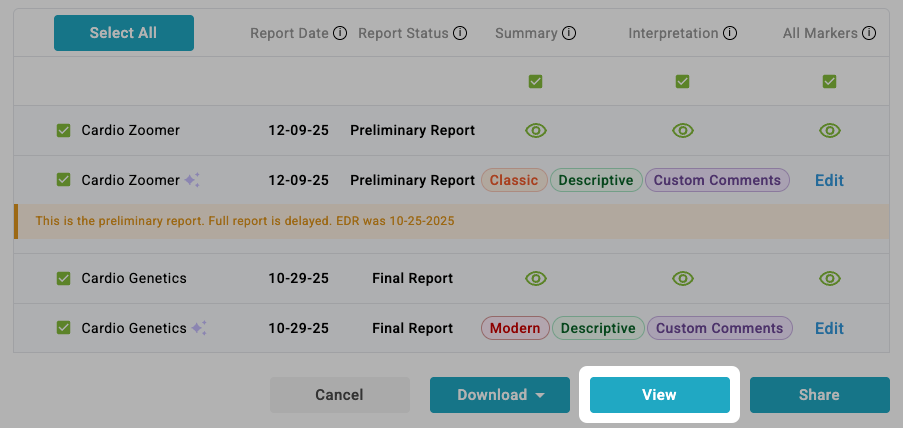Click the Modern style tag
Image resolution: width=903 pixels, height=428 pixels.
[x=515, y=328]
